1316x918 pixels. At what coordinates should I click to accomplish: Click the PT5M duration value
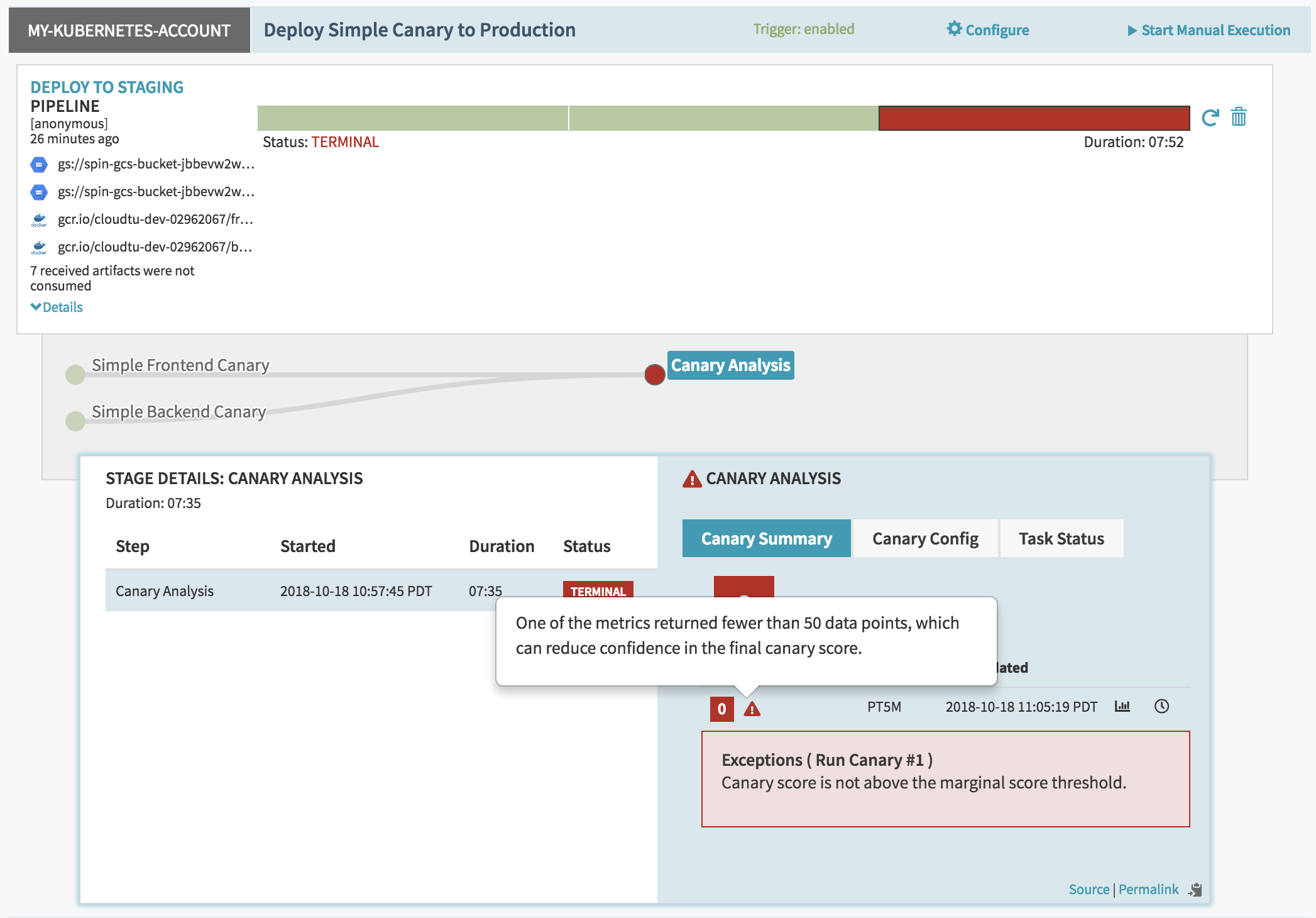tap(884, 707)
